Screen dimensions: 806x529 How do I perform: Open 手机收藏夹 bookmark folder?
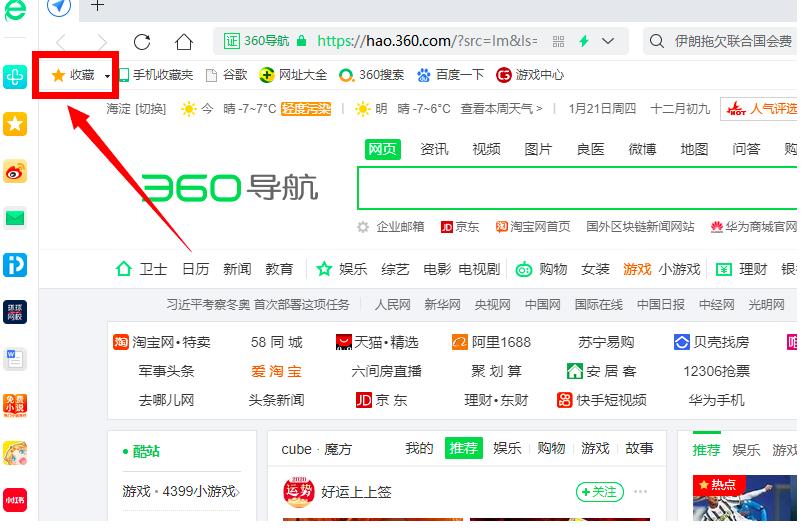point(156,75)
